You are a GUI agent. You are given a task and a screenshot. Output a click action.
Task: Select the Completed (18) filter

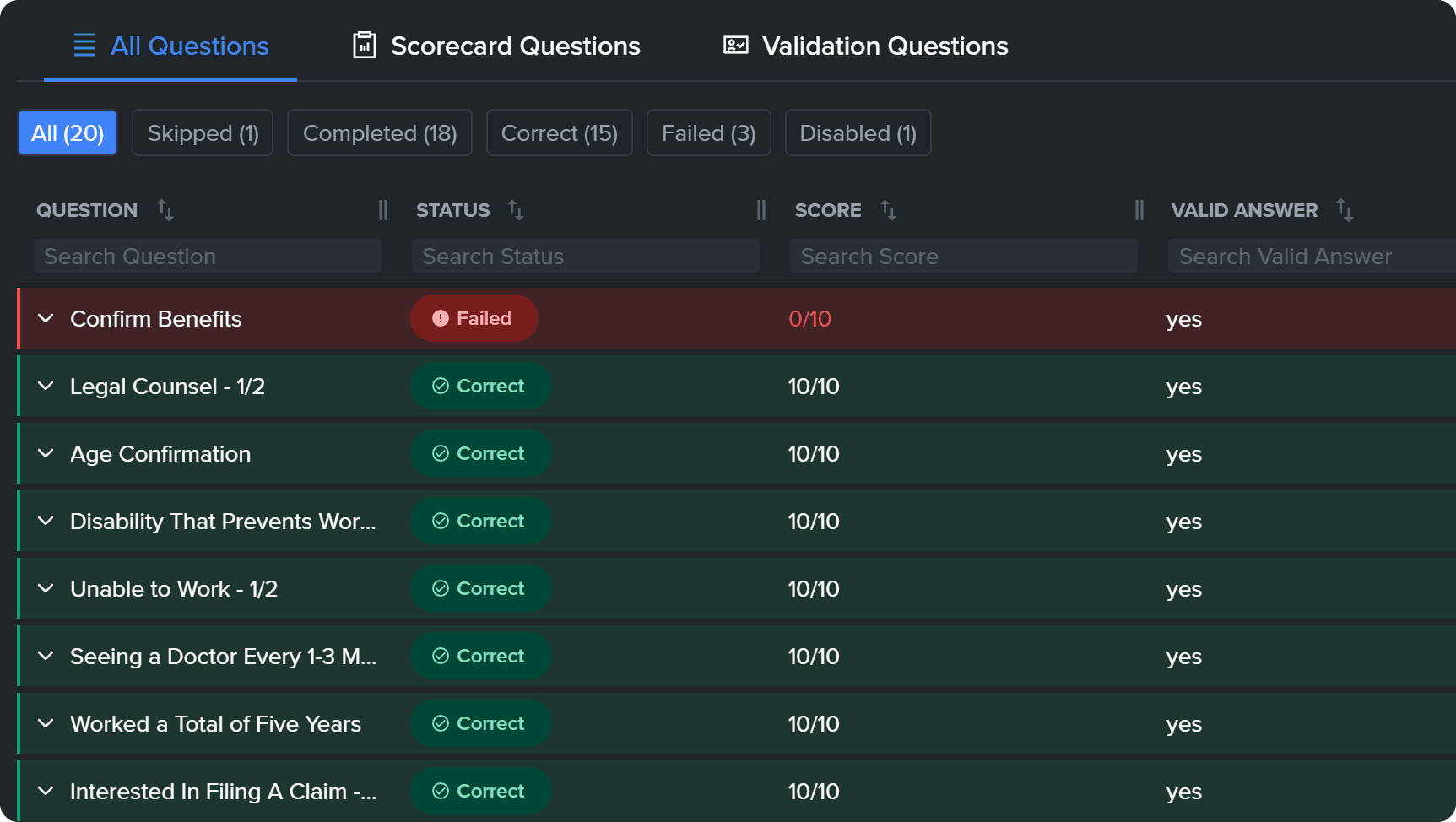pos(379,132)
